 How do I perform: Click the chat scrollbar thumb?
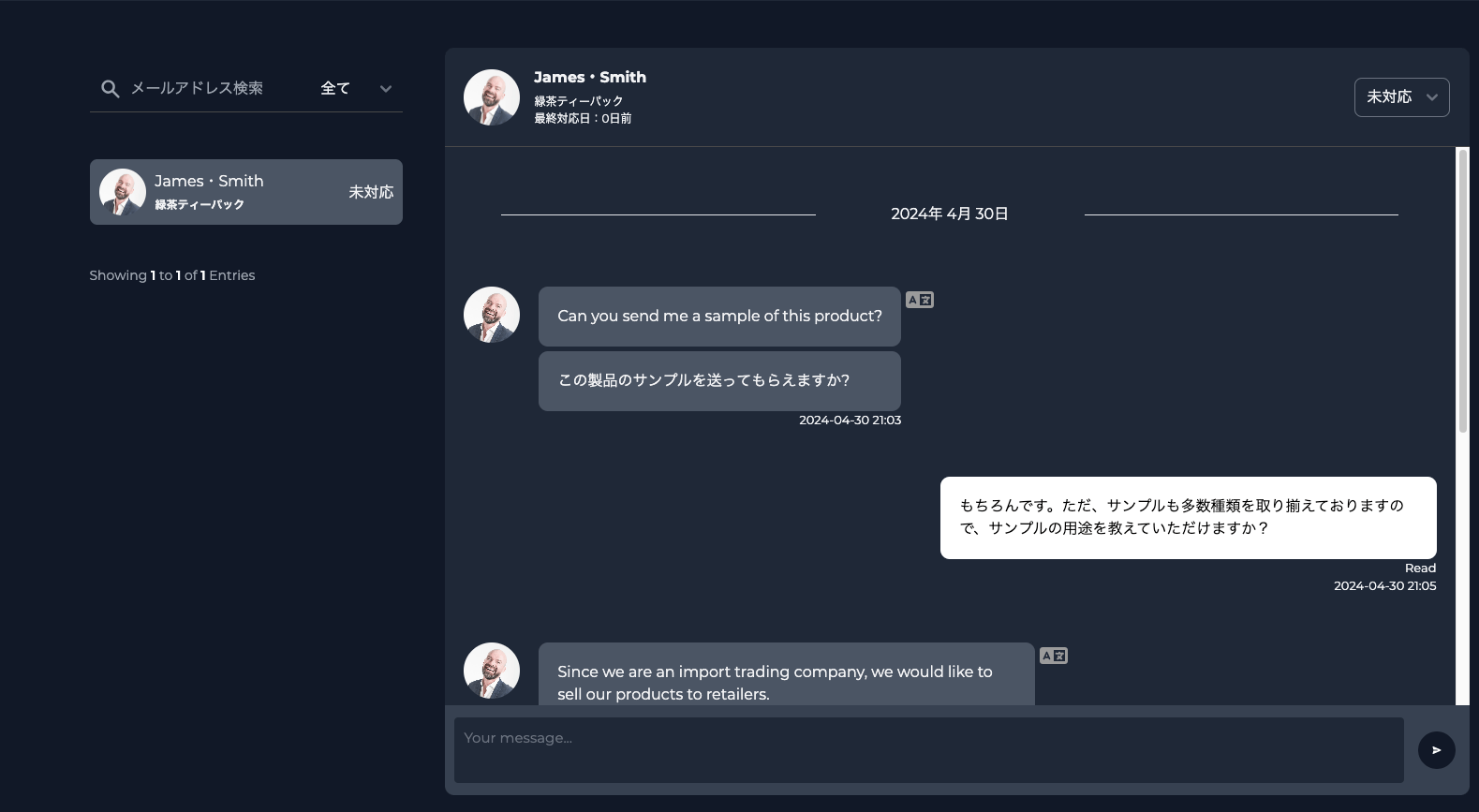(x=1462, y=290)
